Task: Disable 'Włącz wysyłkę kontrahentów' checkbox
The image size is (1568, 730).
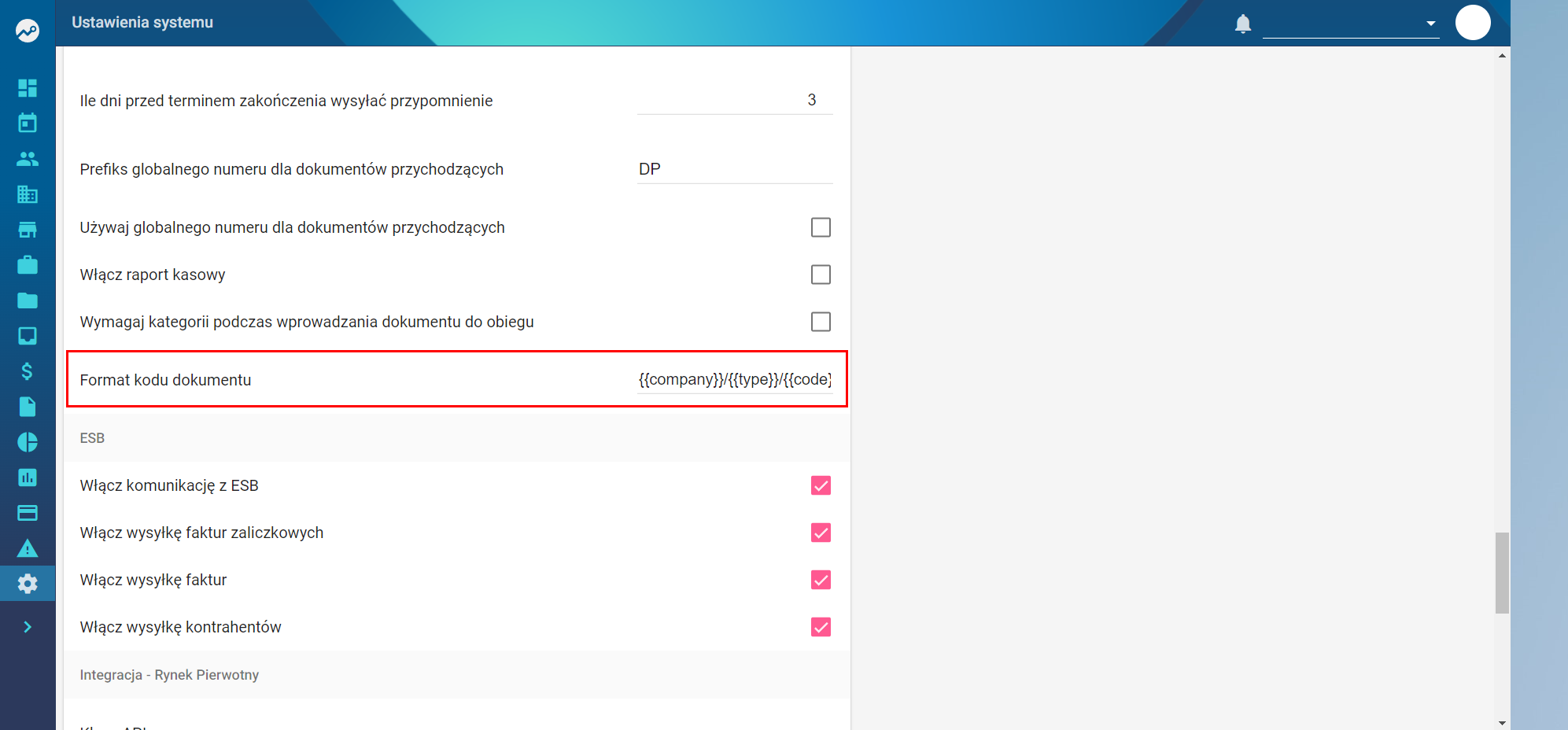Action: [821, 627]
